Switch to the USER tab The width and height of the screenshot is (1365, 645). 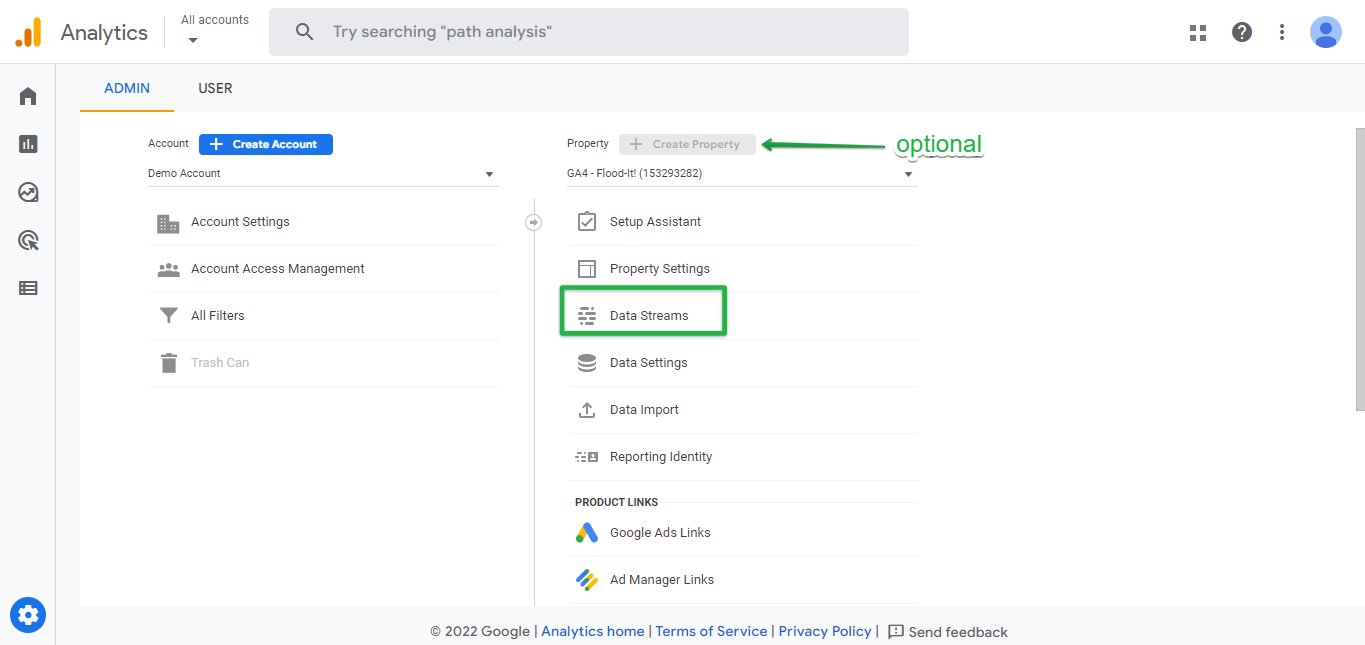click(215, 88)
